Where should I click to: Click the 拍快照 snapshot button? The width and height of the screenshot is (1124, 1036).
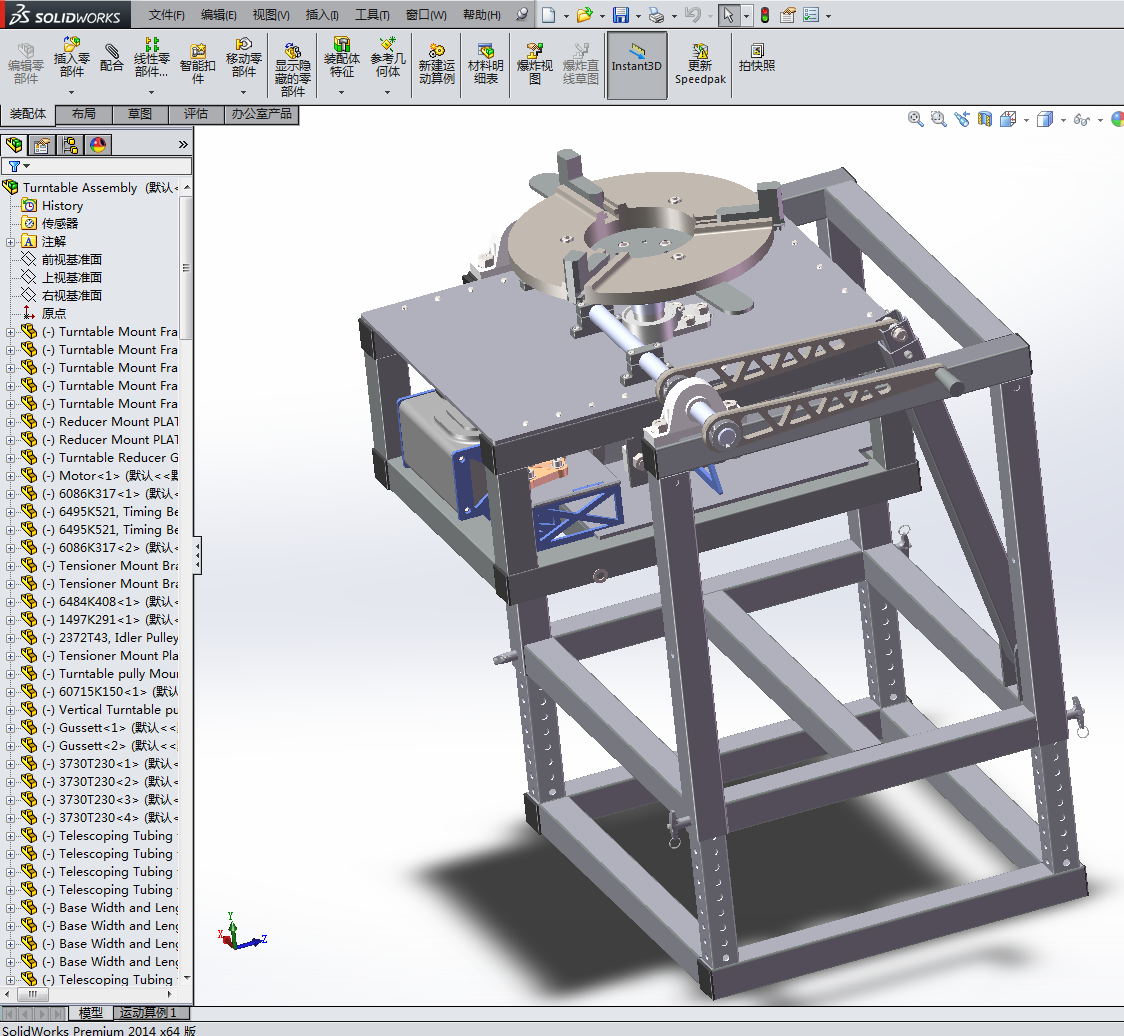[x=757, y=58]
